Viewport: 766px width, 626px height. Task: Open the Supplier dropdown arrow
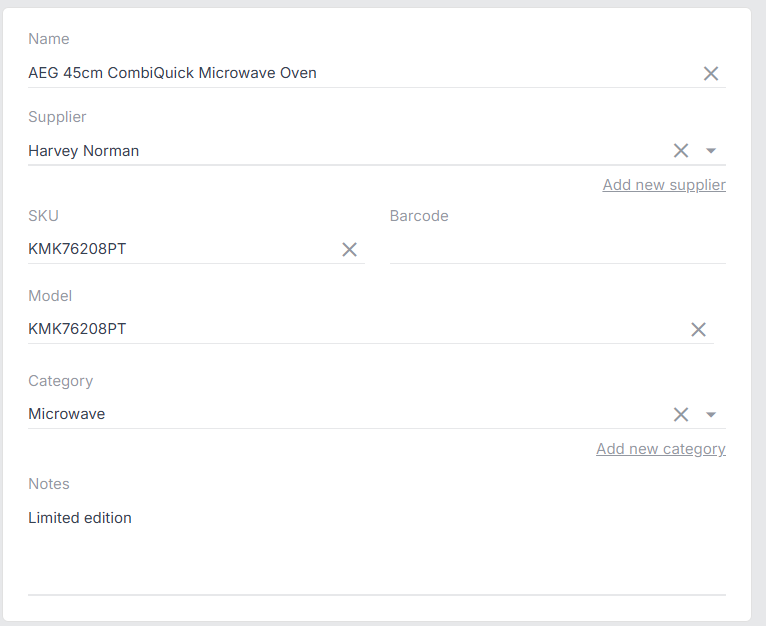point(711,151)
